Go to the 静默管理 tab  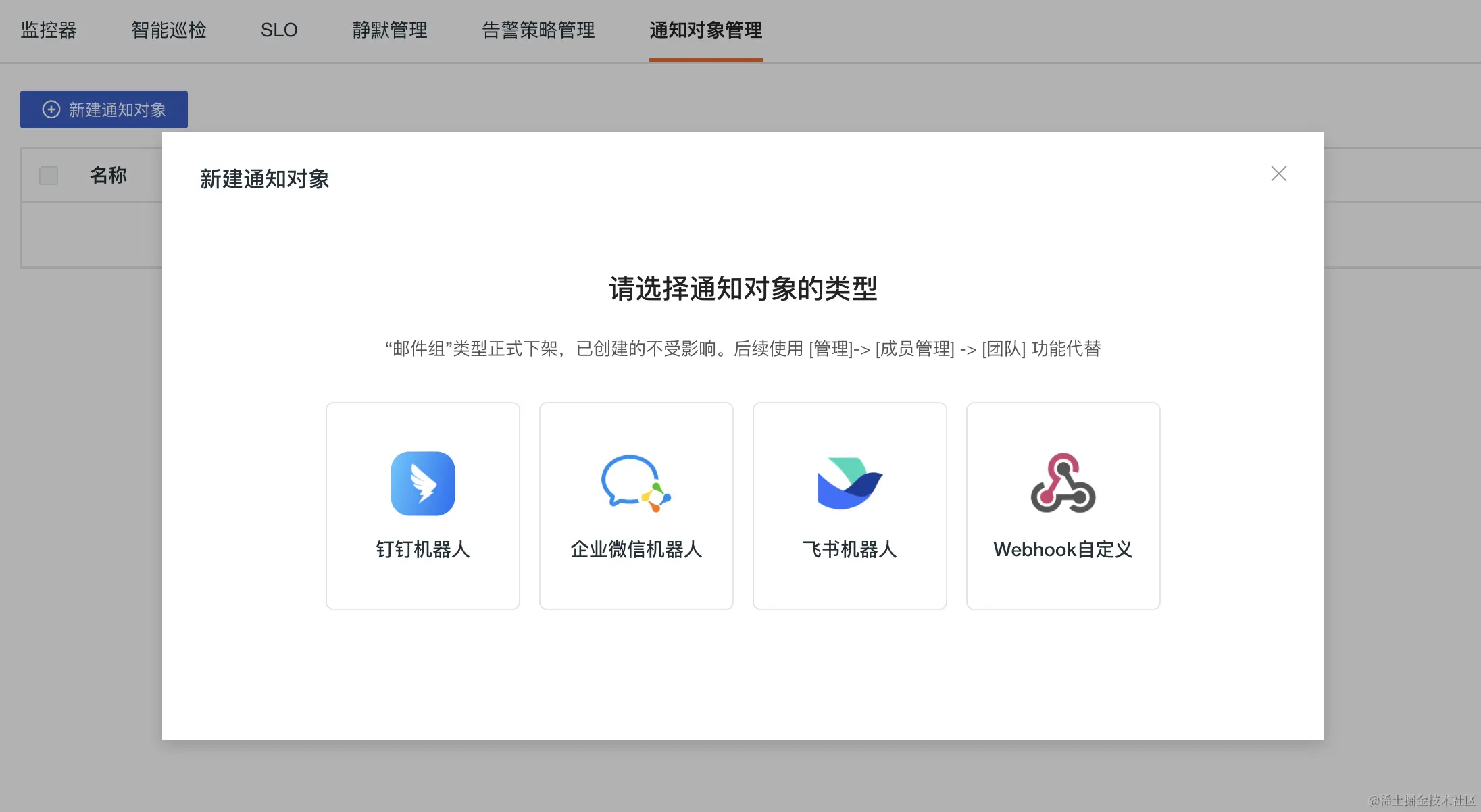coord(390,30)
